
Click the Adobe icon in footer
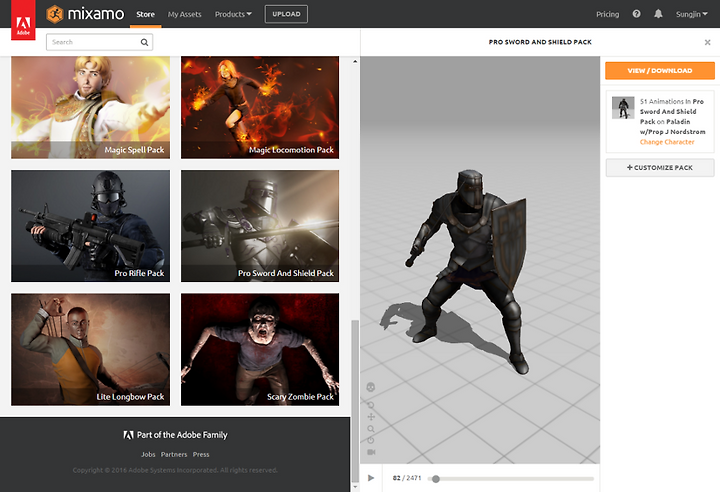click(x=128, y=435)
